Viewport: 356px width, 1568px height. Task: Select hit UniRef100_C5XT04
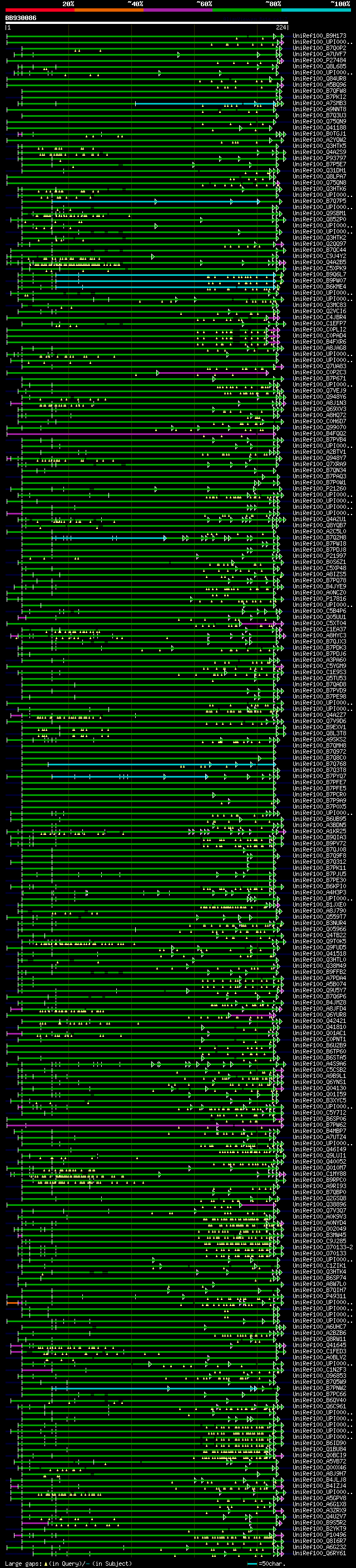[319, 624]
